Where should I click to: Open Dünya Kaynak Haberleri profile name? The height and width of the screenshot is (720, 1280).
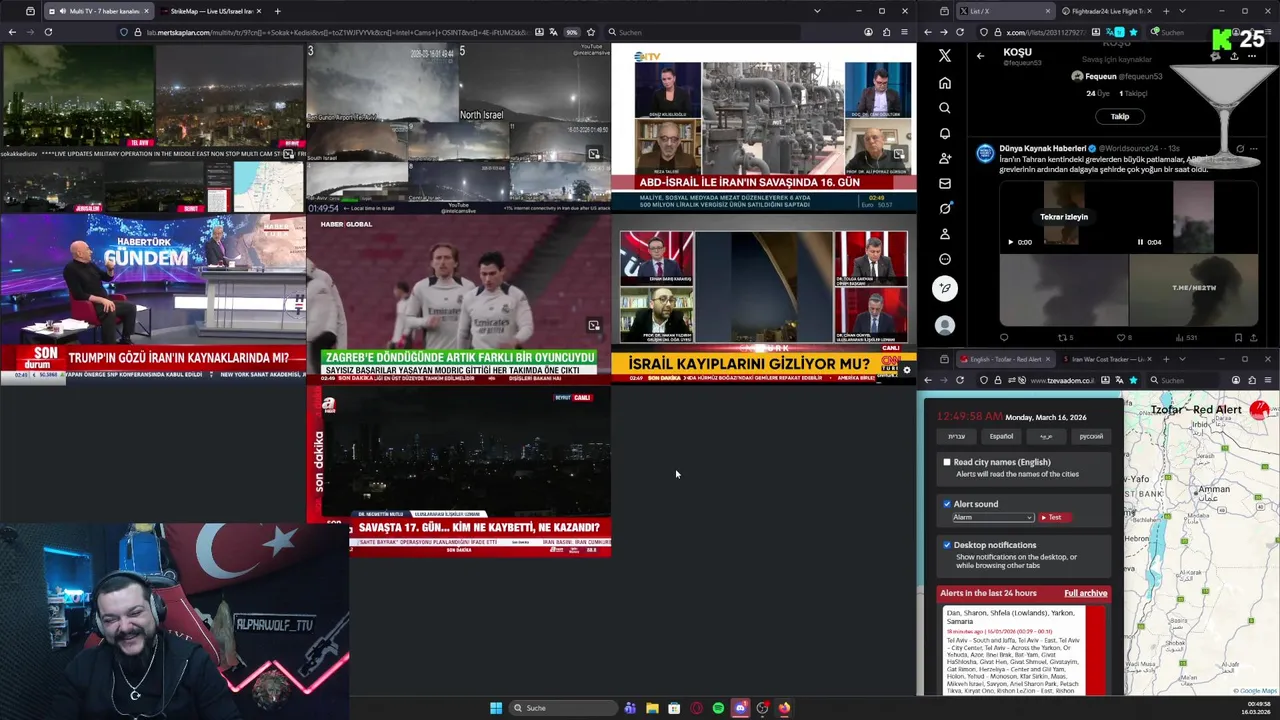(x=1042, y=149)
